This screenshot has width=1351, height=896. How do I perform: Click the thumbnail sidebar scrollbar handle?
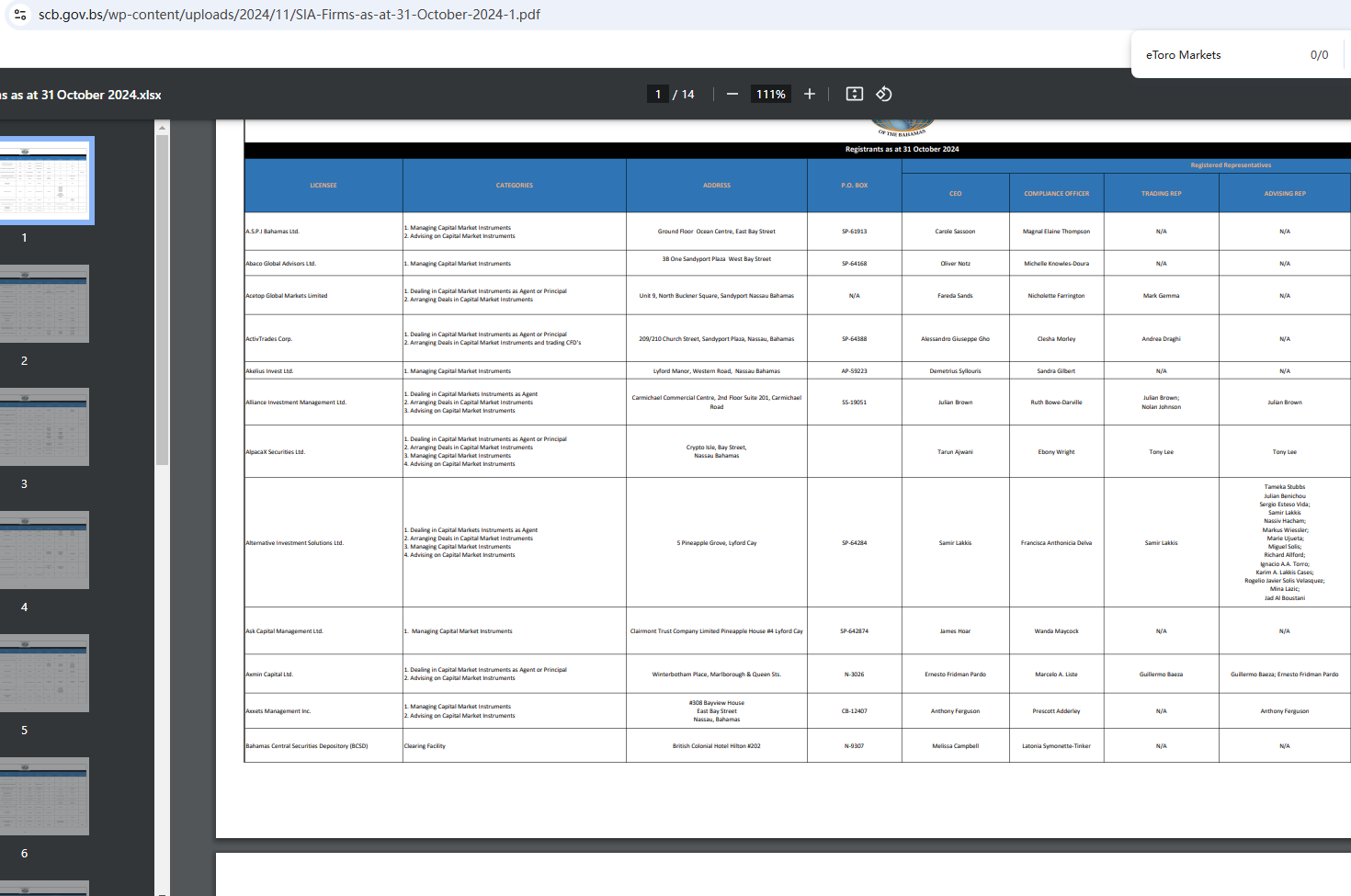163,301
